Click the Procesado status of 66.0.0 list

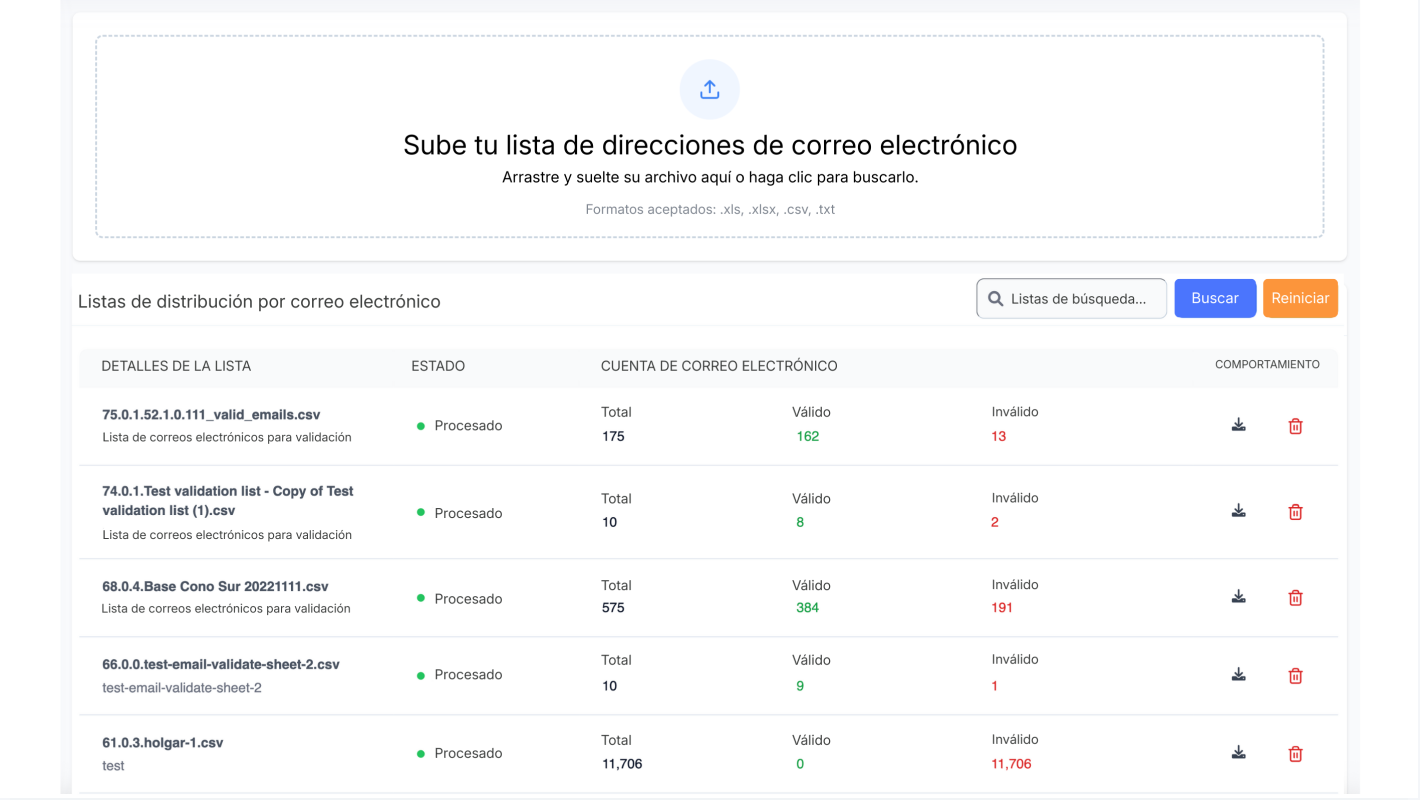tap(467, 675)
